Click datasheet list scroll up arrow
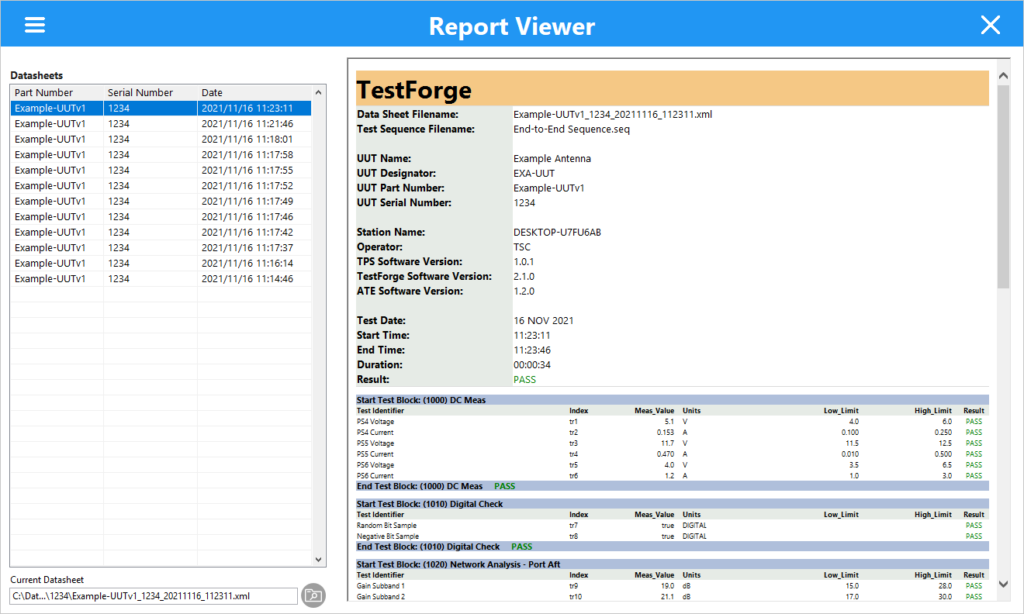Viewport: 1024px width, 614px height. pos(318,93)
